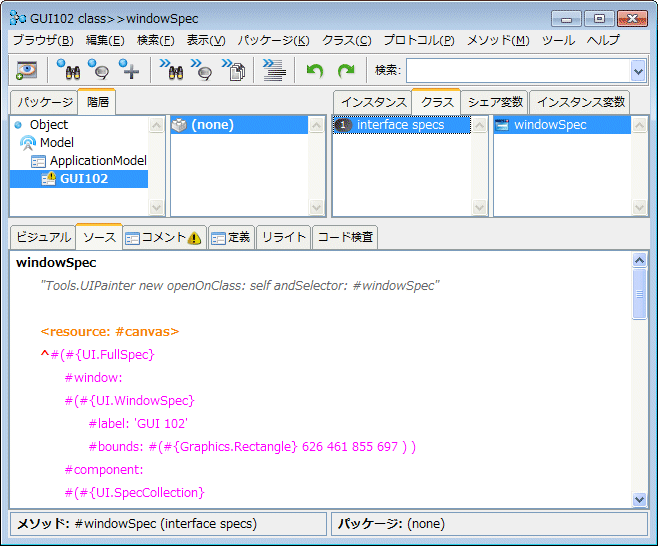
Task: Click the eye browser icon in the toolbar
Action: pyautogui.click(x=26, y=70)
